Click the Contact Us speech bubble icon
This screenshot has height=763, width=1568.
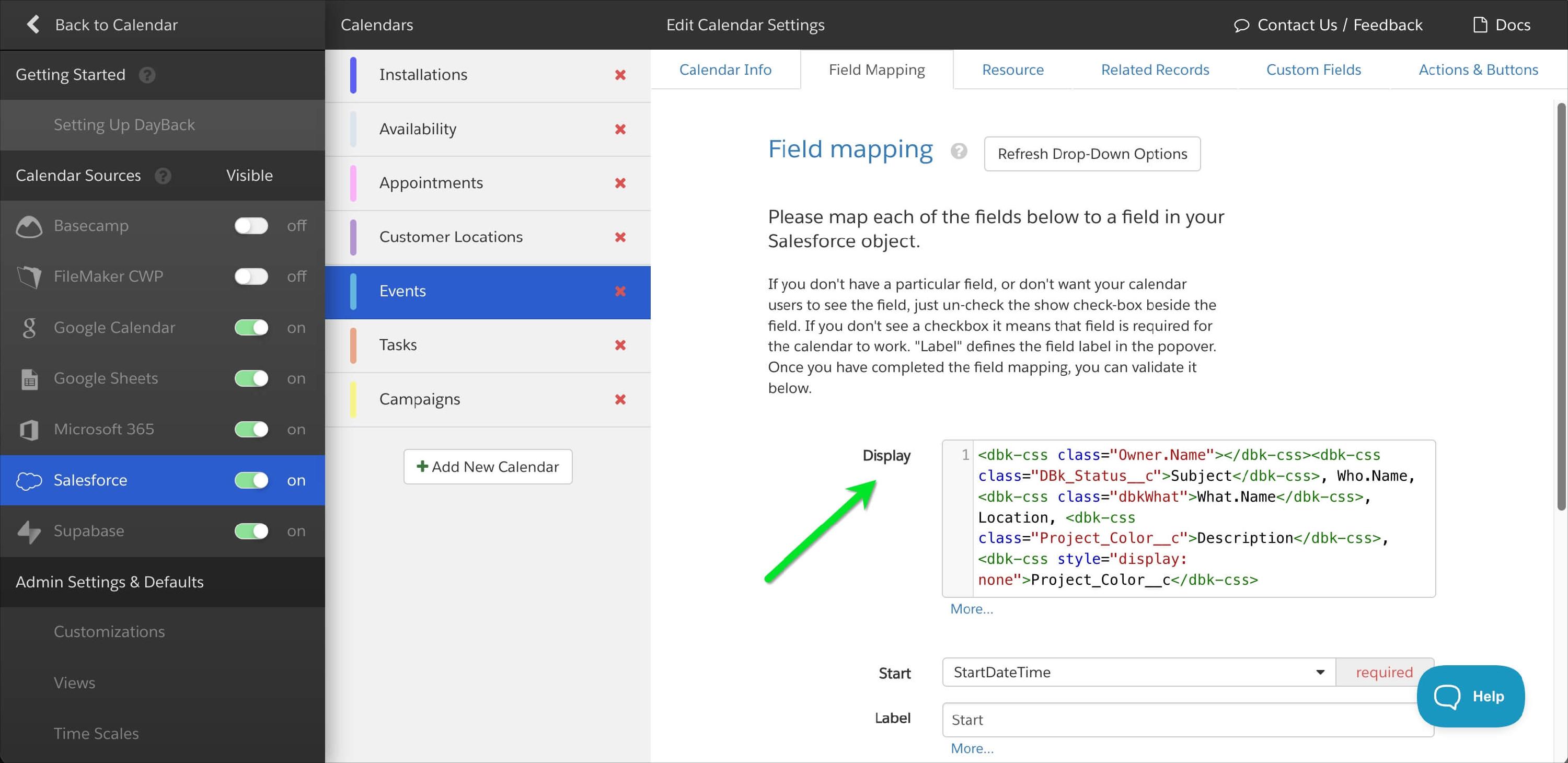[1241, 25]
